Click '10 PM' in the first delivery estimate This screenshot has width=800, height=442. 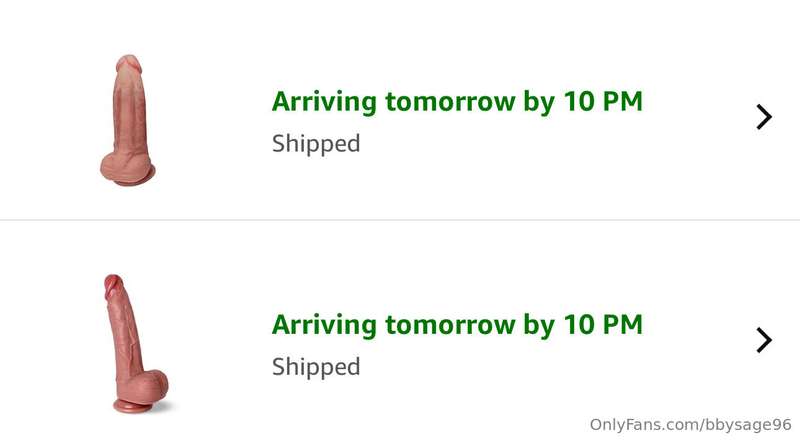point(603,101)
